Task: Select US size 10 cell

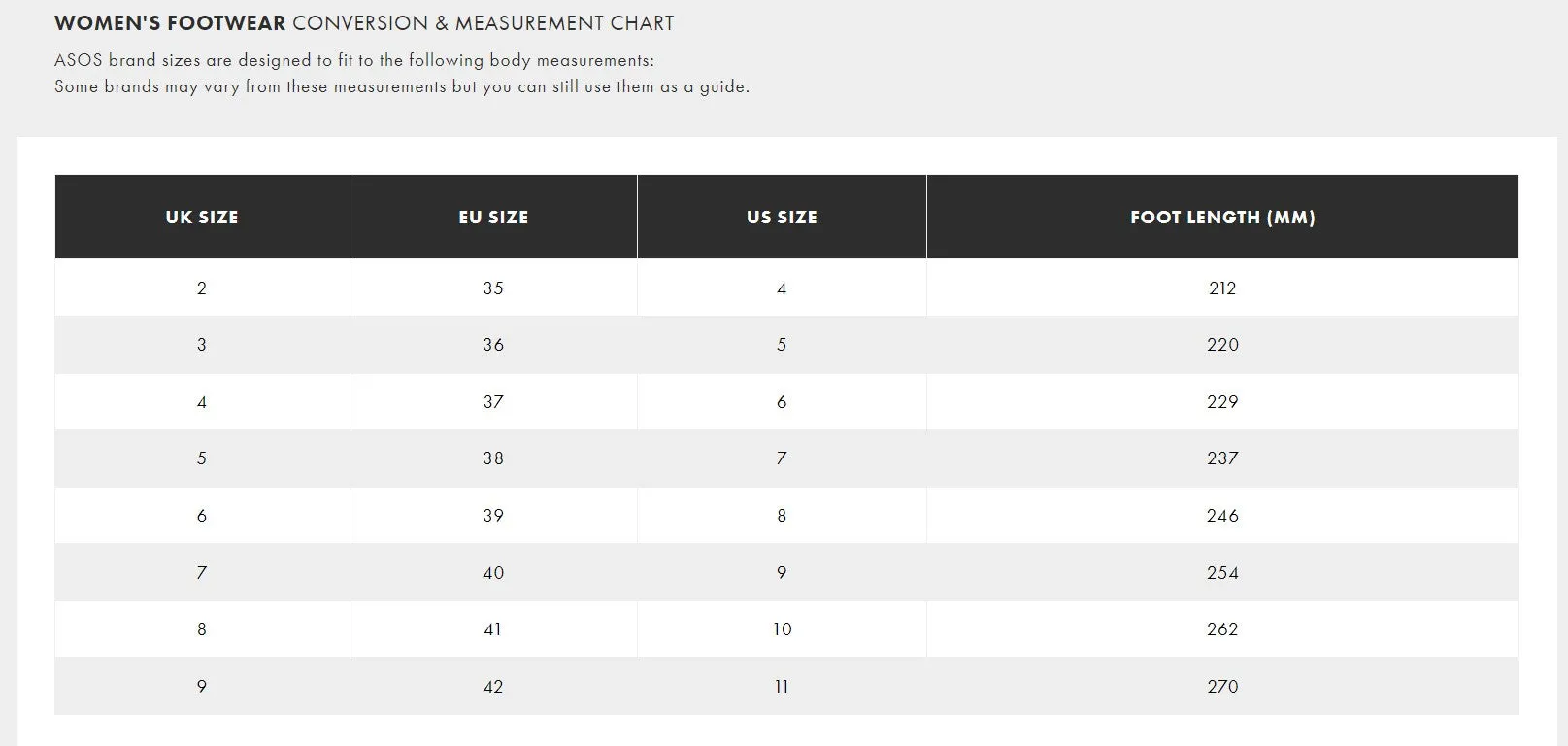Action: point(782,629)
